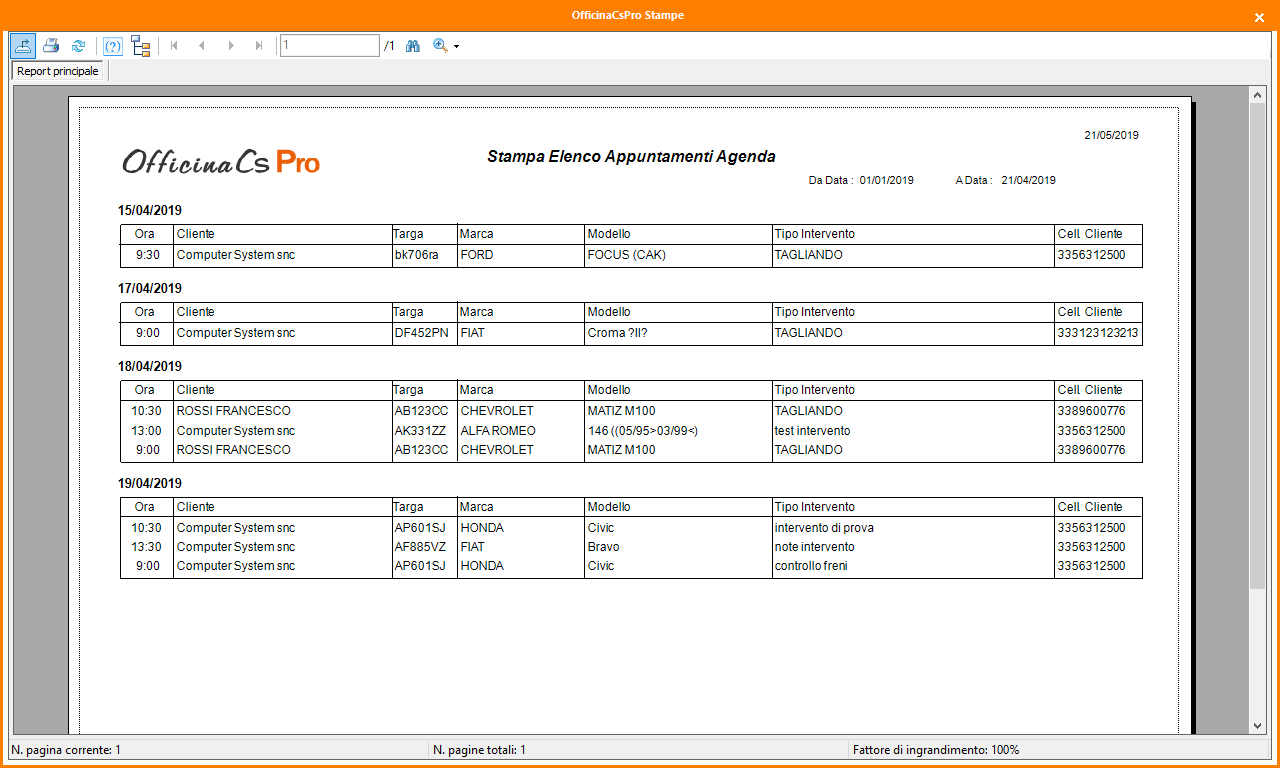Select the Report principale tab

(x=58, y=71)
